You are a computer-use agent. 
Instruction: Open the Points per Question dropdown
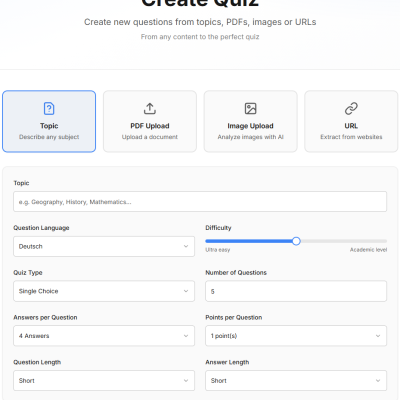tap(296, 336)
